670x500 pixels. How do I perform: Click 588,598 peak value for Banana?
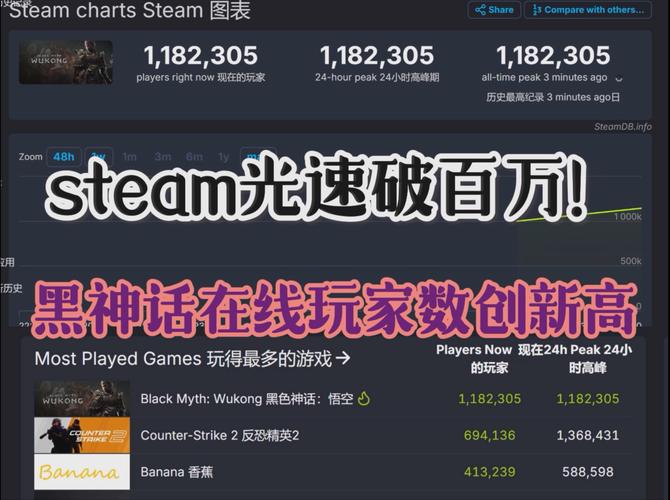coord(588,472)
